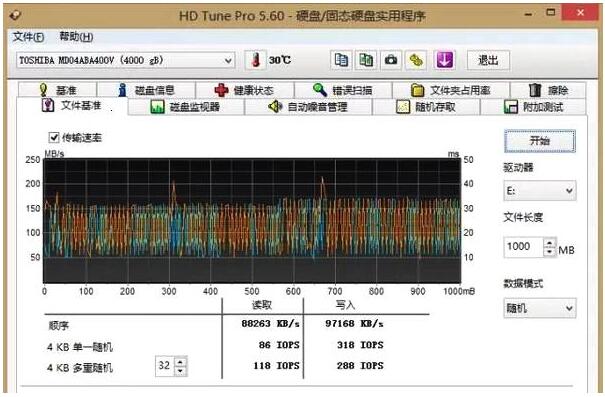Click the 4 KB 单一随机 row label

tap(80, 347)
